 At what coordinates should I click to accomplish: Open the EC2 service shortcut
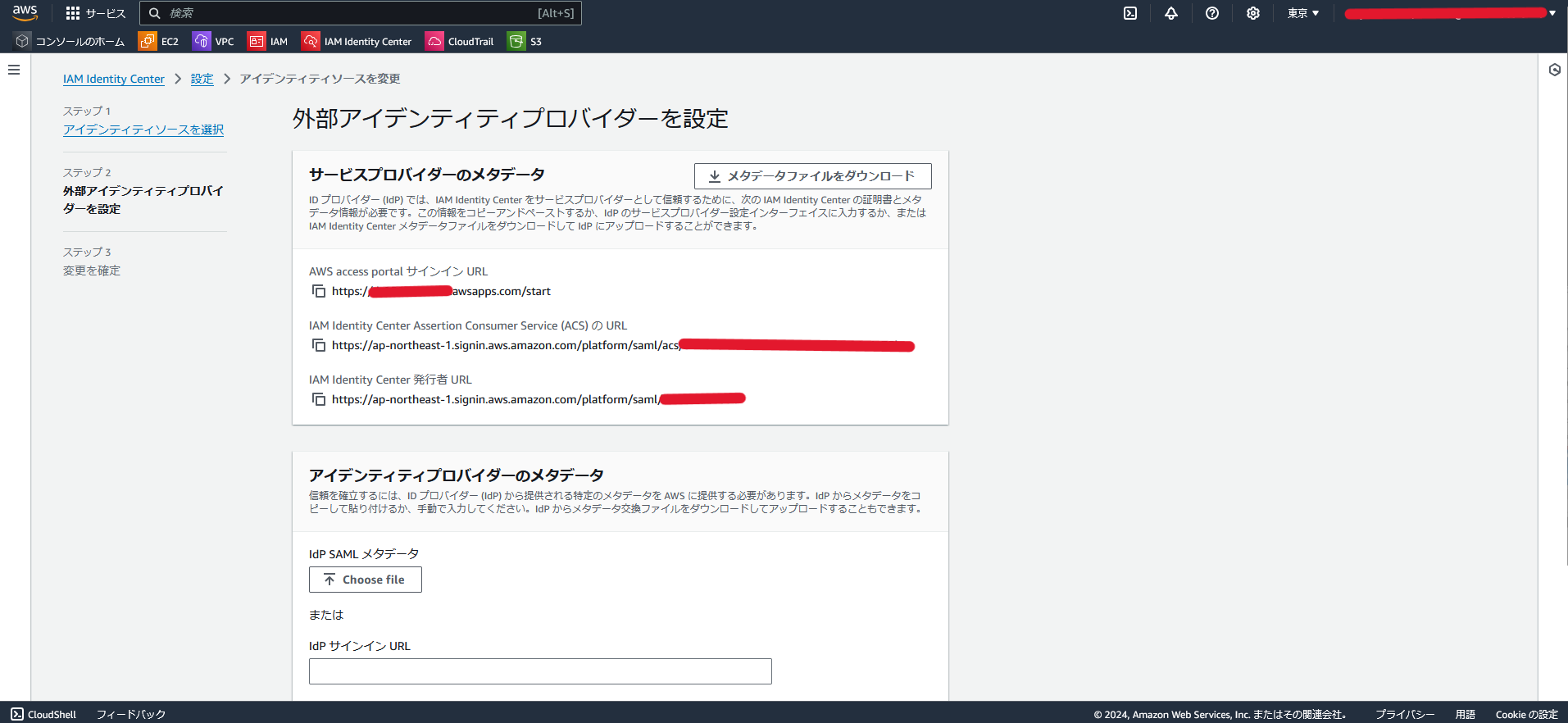pos(159,41)
